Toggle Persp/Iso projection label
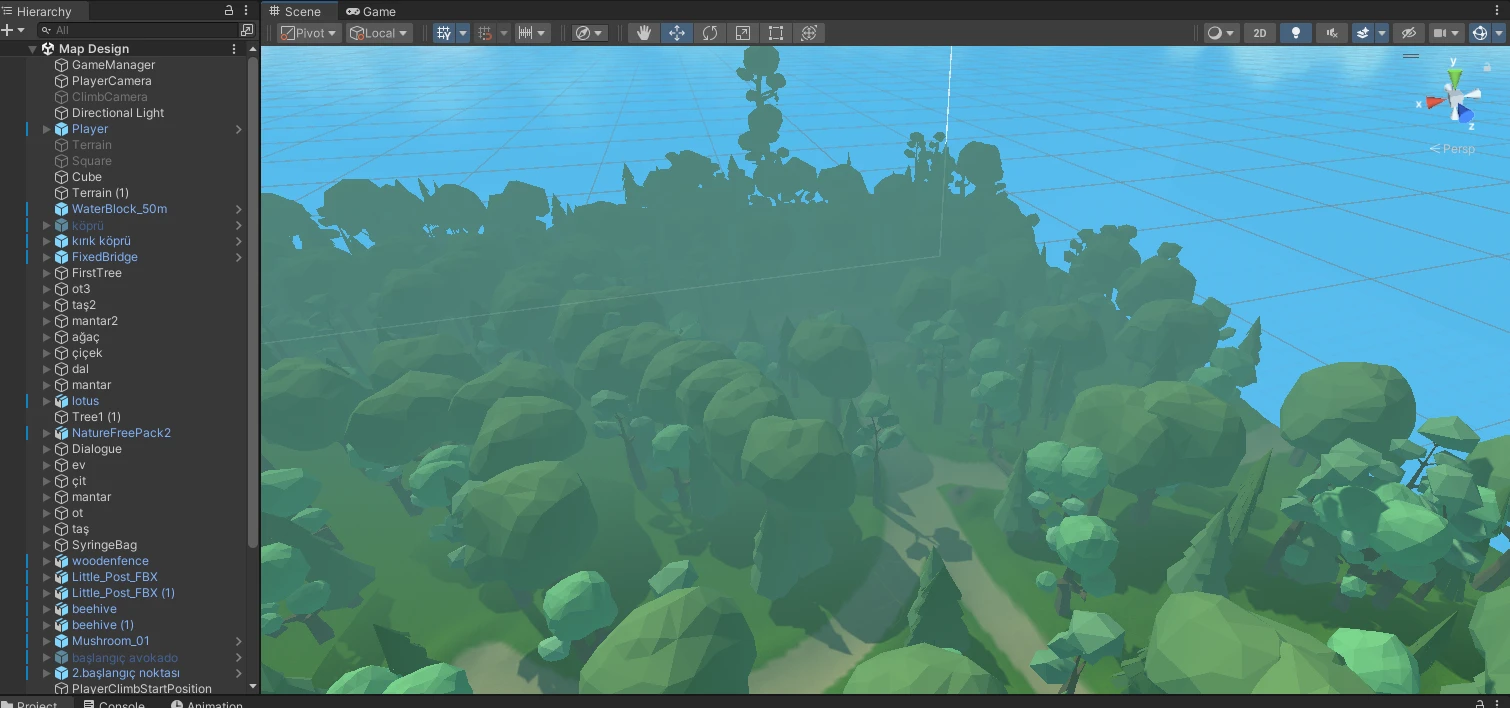Screen dimensions: 1510x708 1453,149
